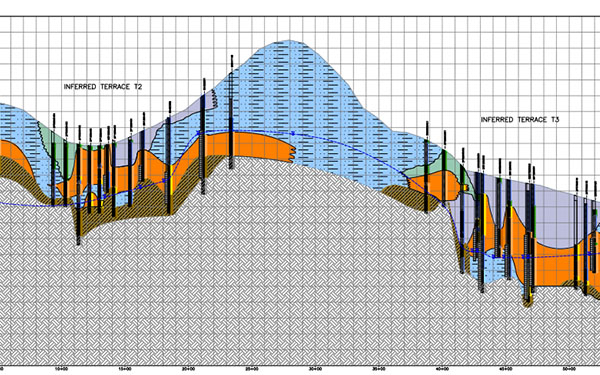Select the 15+00 station marker
Screen dimensions: 600x375
click(x=125, y=369)
